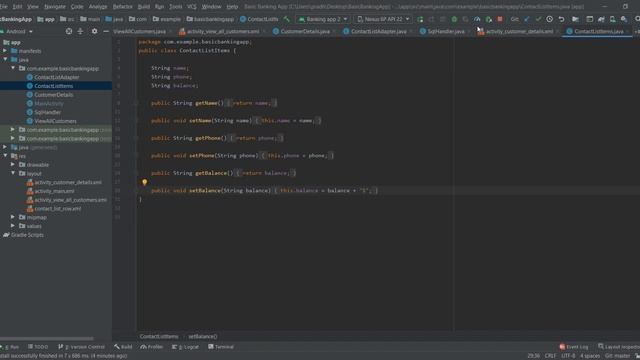Select ViewAllCustomers in project tree

[x=55, y=121]
